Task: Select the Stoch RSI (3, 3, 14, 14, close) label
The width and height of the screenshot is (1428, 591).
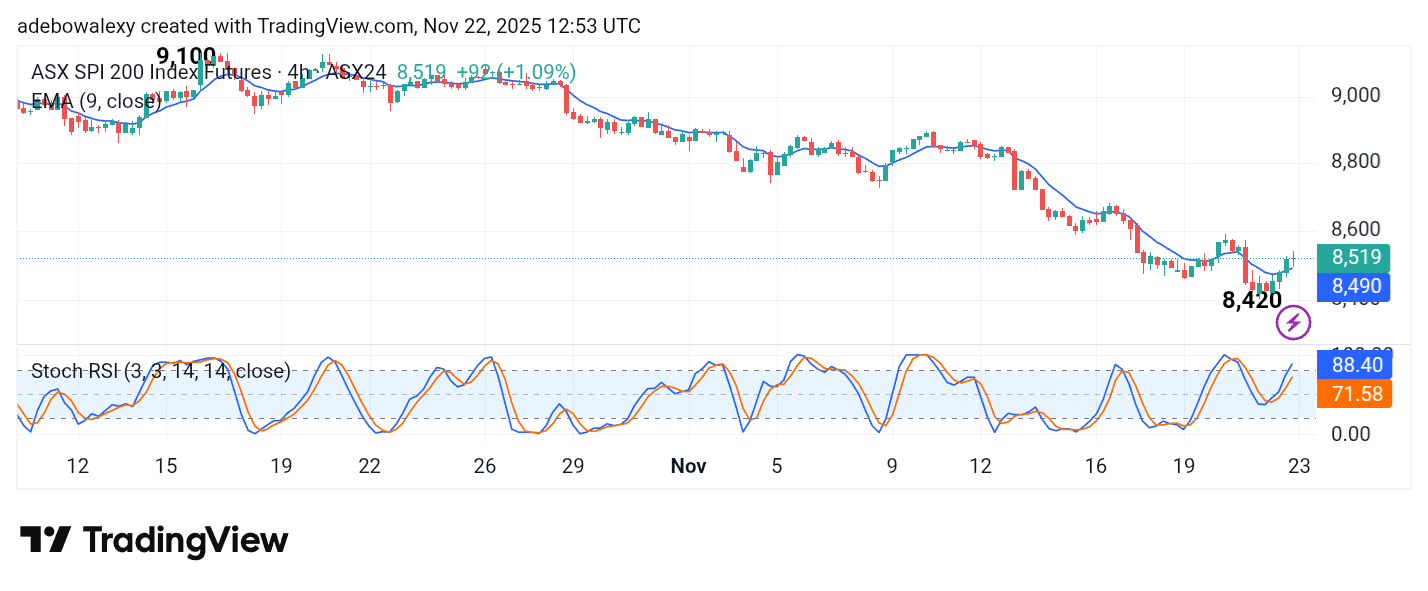Action: [x=160, y=371]
